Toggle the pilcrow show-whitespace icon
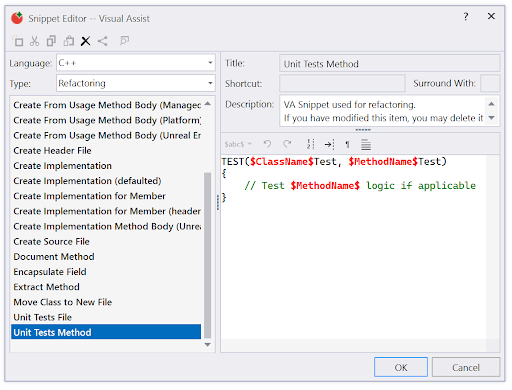The image size is (512, 390). tap(348, 144)
